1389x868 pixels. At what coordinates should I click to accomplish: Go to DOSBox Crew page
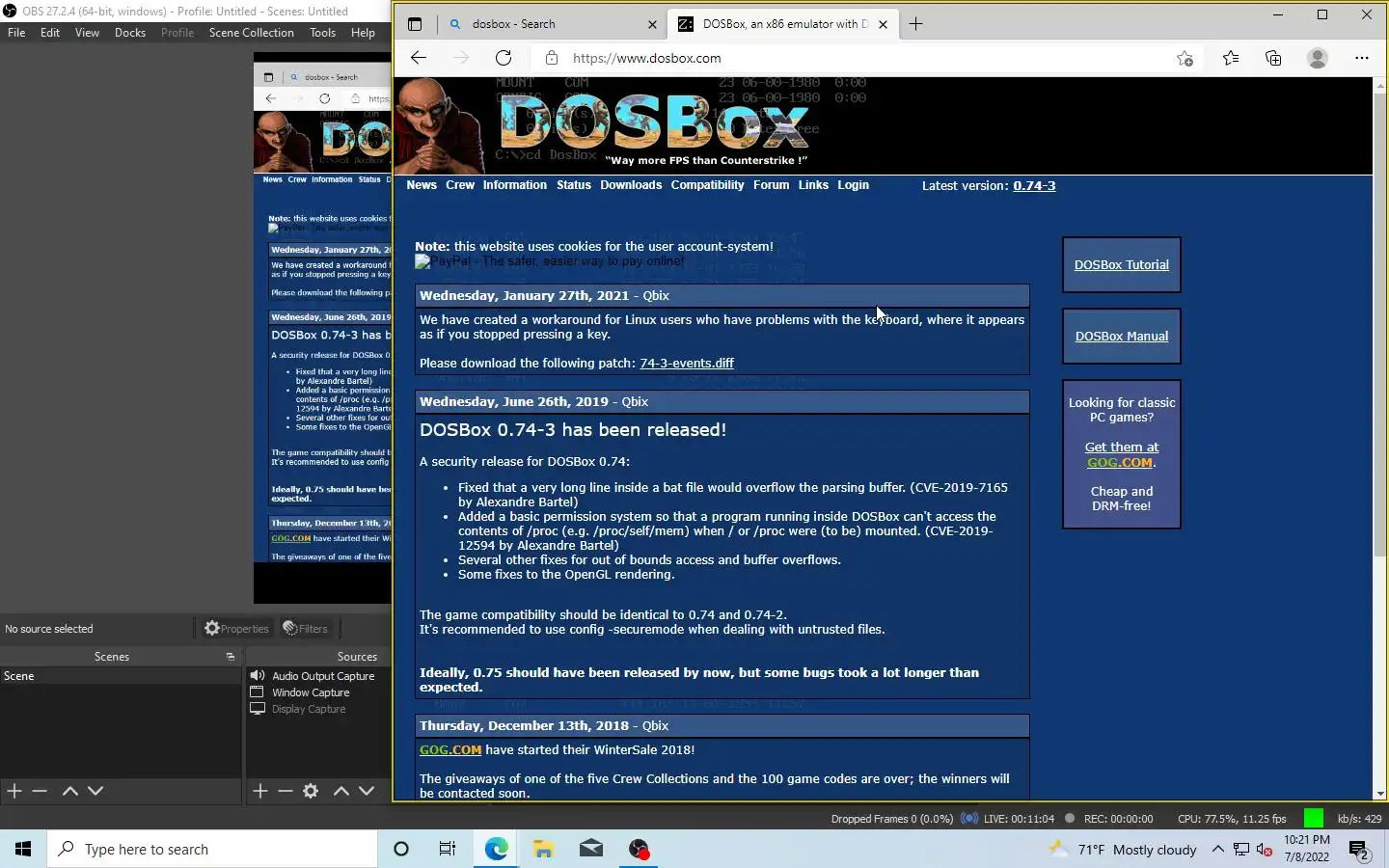[460, 185]
